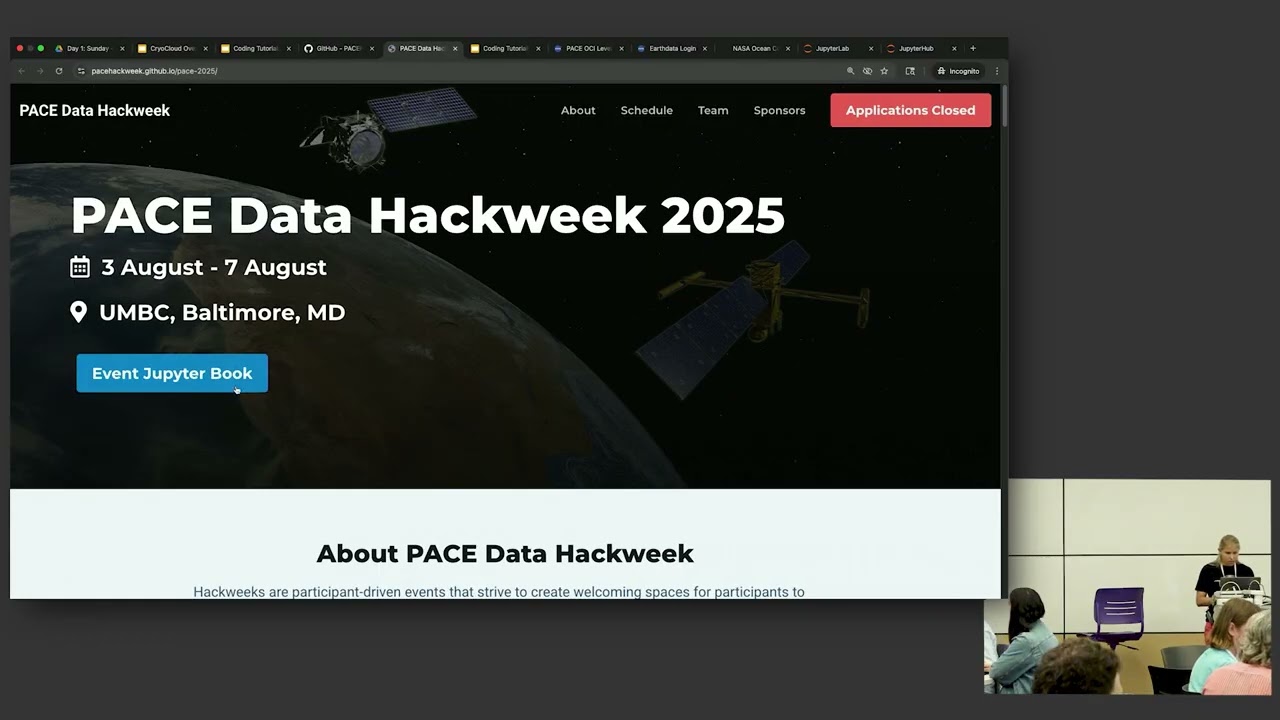Click the zoom magnifier icon in address bar

851,71
